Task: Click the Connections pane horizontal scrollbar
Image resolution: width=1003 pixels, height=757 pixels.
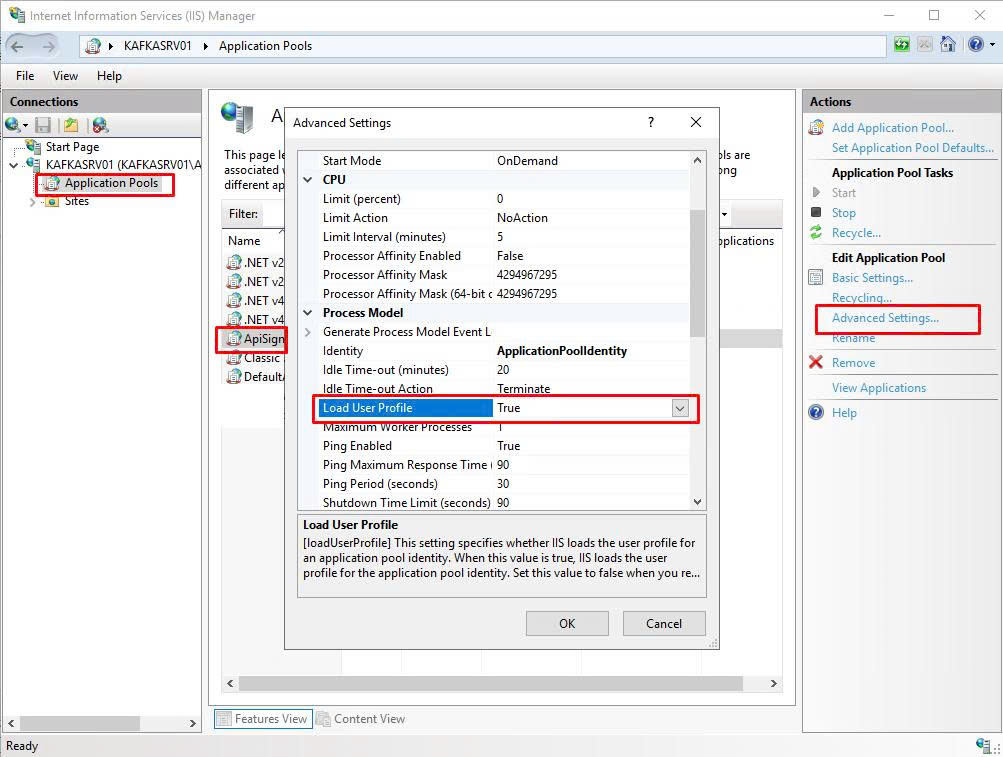Action: [x=79, y=723]
